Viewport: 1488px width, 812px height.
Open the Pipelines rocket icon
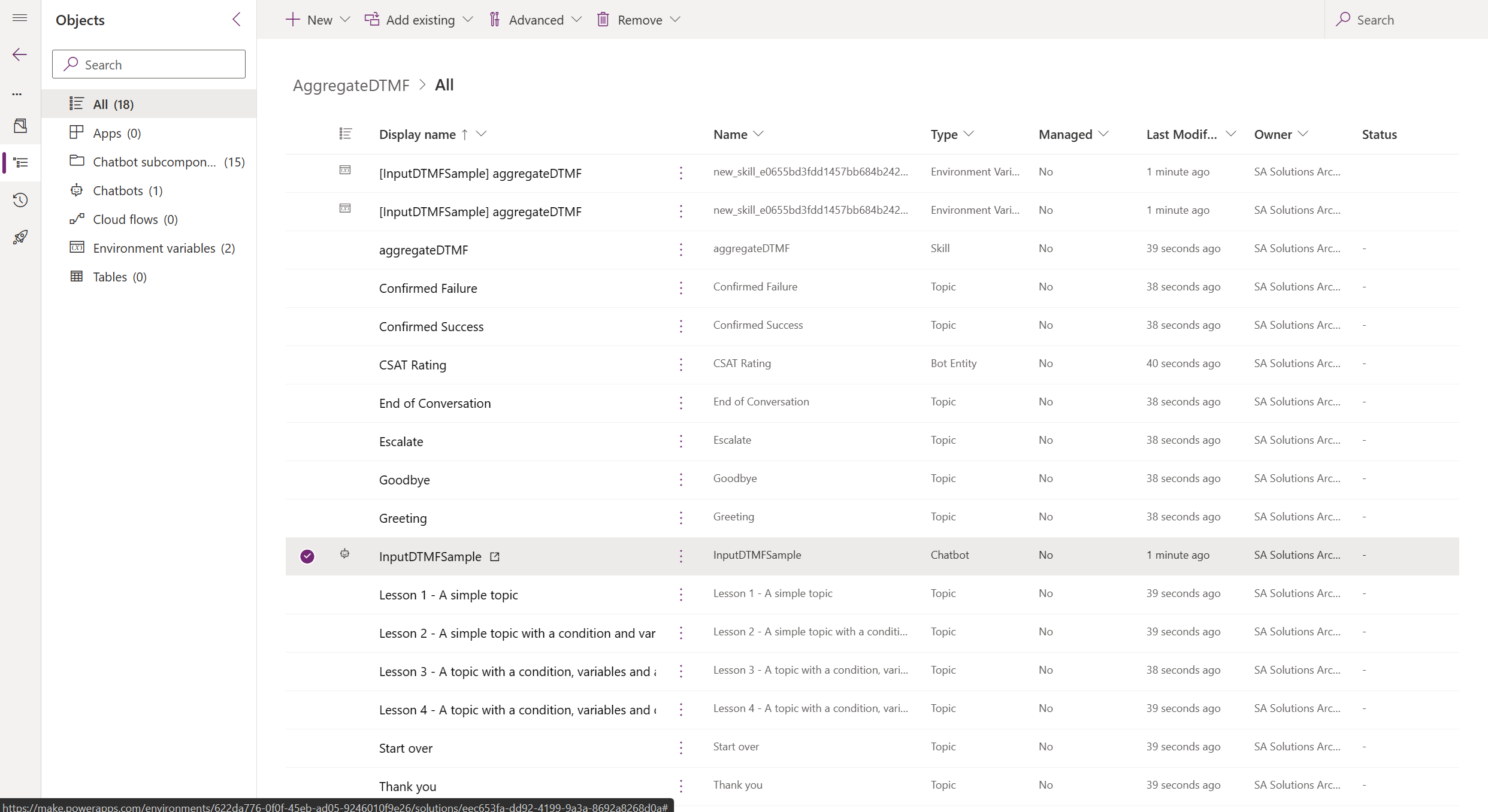click(20, 237)
